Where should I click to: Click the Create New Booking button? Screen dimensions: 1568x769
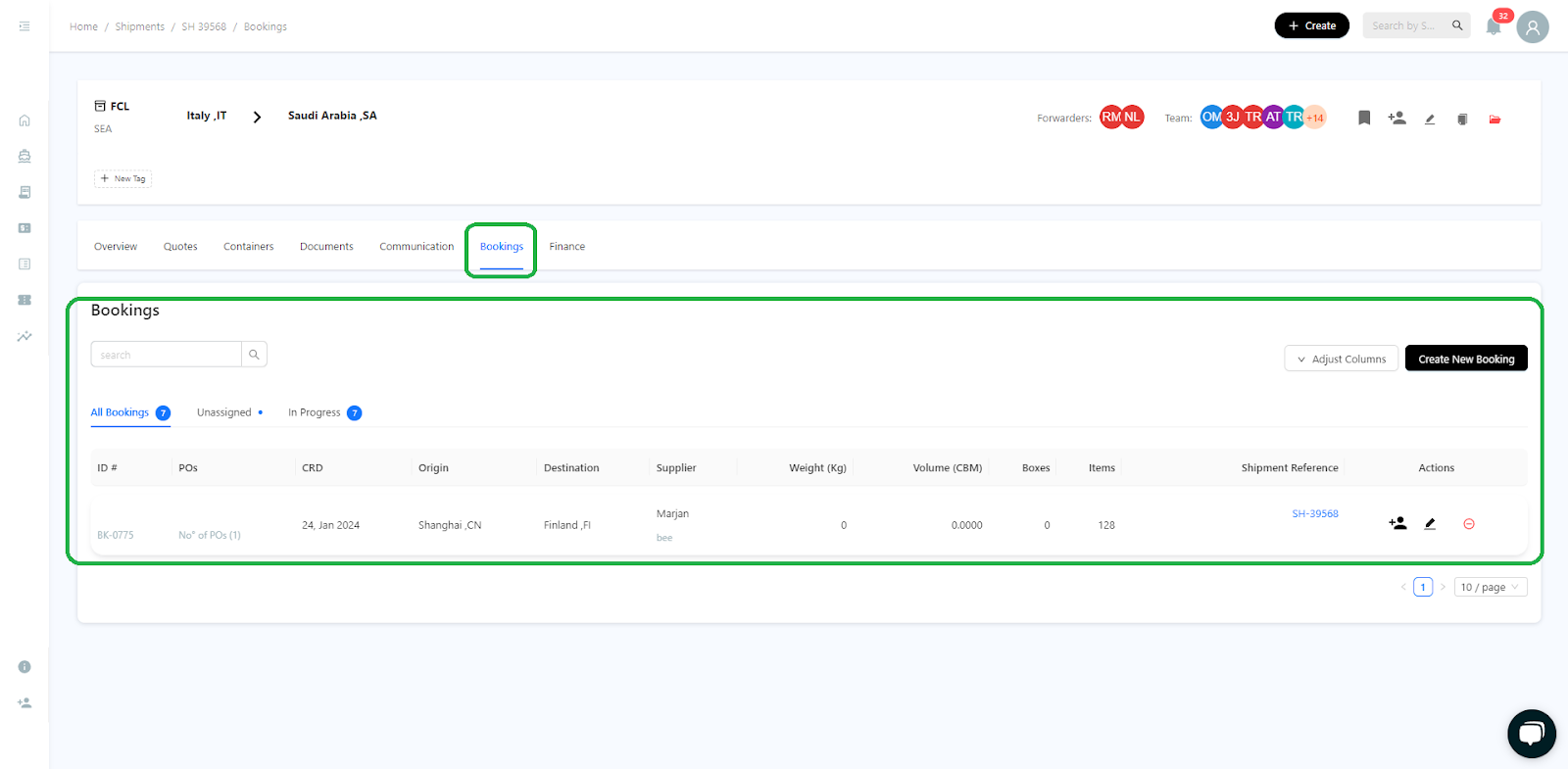click(x=1465, y=359)
